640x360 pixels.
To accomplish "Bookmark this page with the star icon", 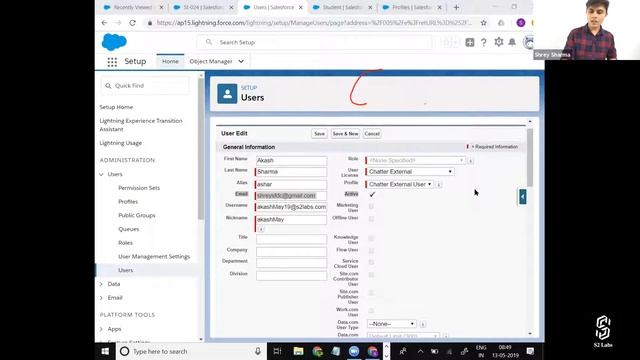I will tap(484, 23).
